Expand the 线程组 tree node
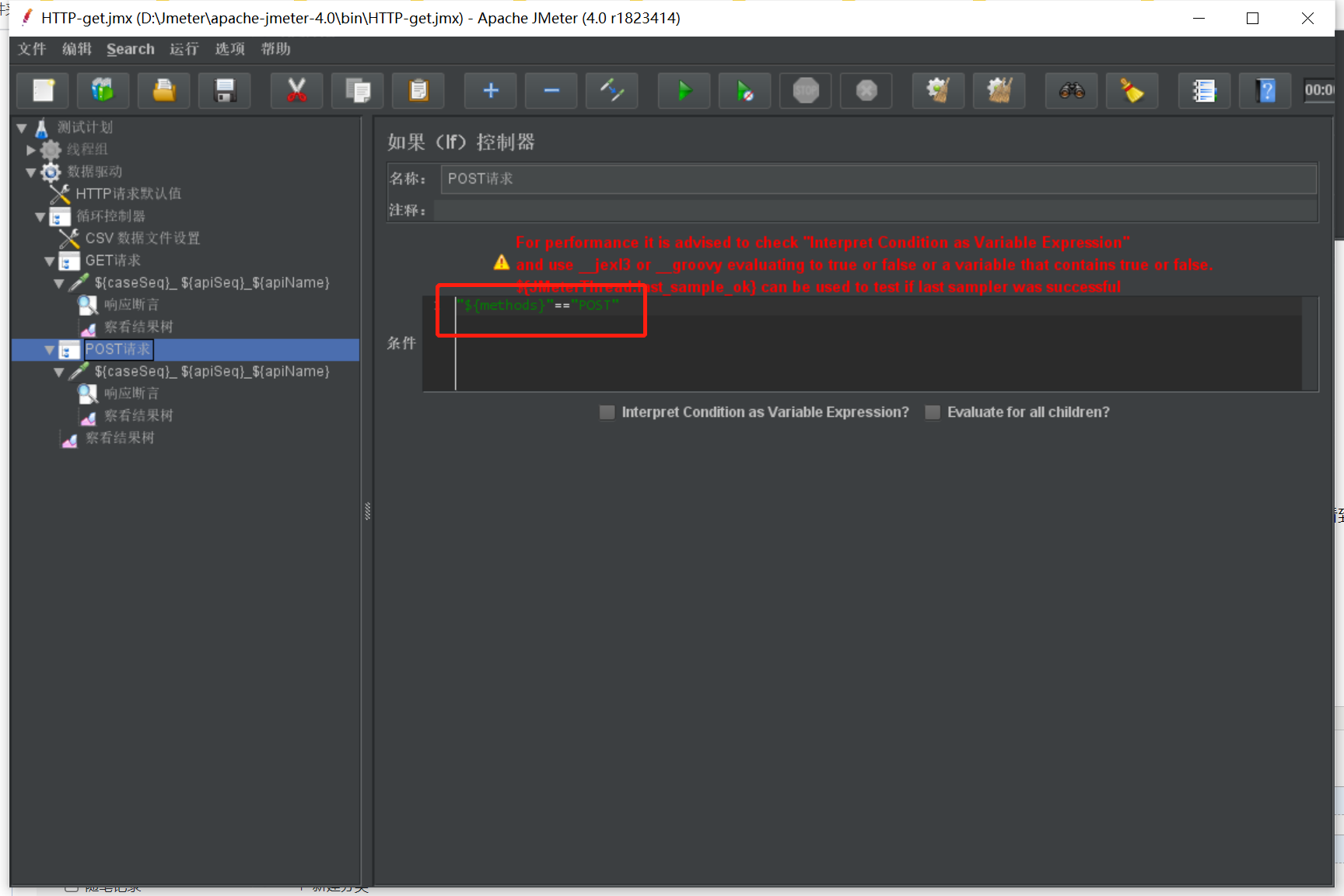1344x896 pixels. point(31,149)
